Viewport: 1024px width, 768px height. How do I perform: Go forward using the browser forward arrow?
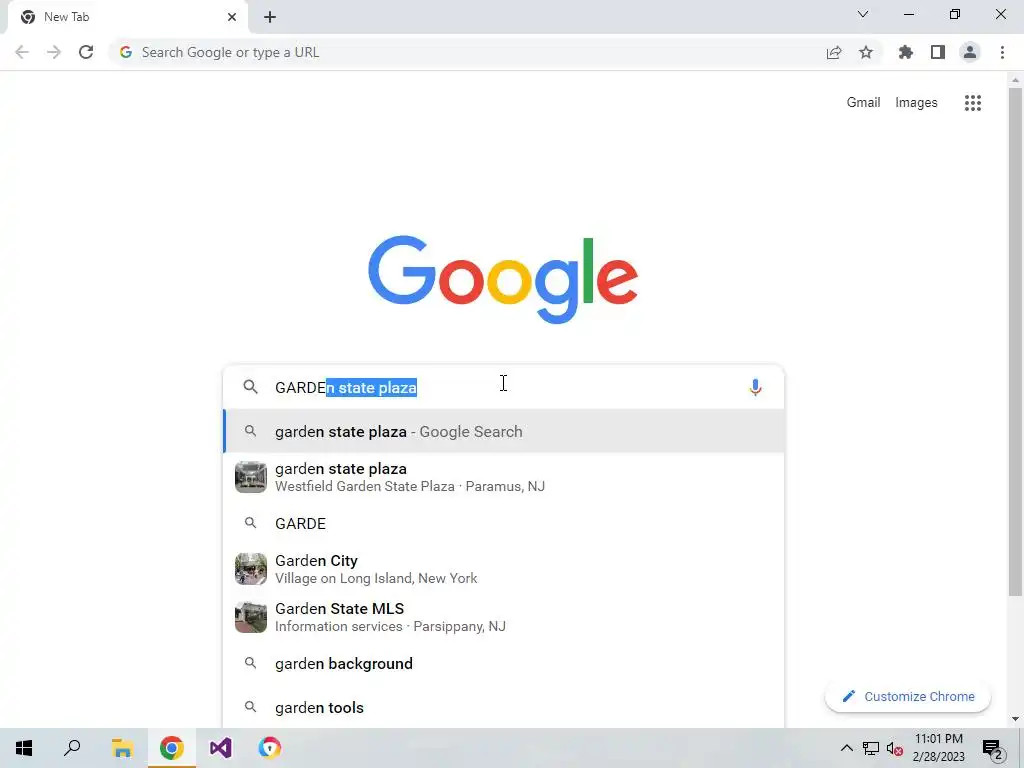tap(54, 52)
